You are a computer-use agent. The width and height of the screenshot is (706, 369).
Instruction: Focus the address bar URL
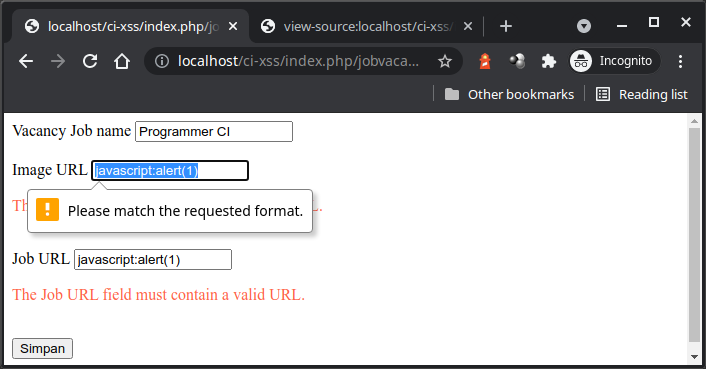click(x=298, y=61)
